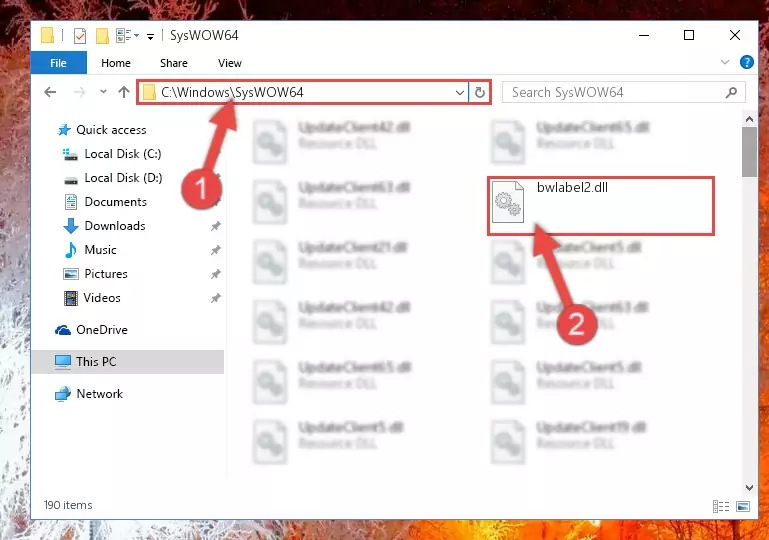Open the recent locations dropdown

(x=103, y=92)
